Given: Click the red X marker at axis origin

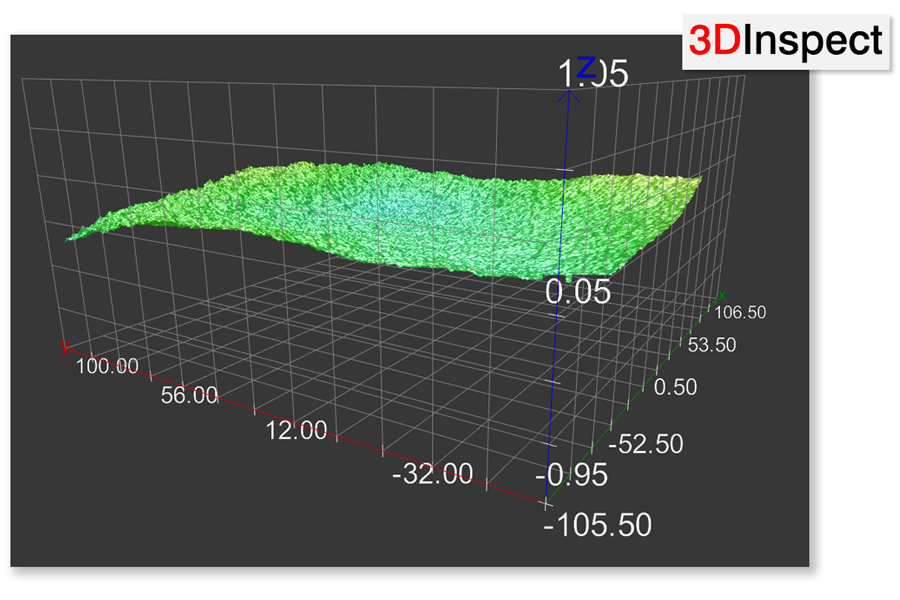Looking at the screenshot, I should (63, 348).
